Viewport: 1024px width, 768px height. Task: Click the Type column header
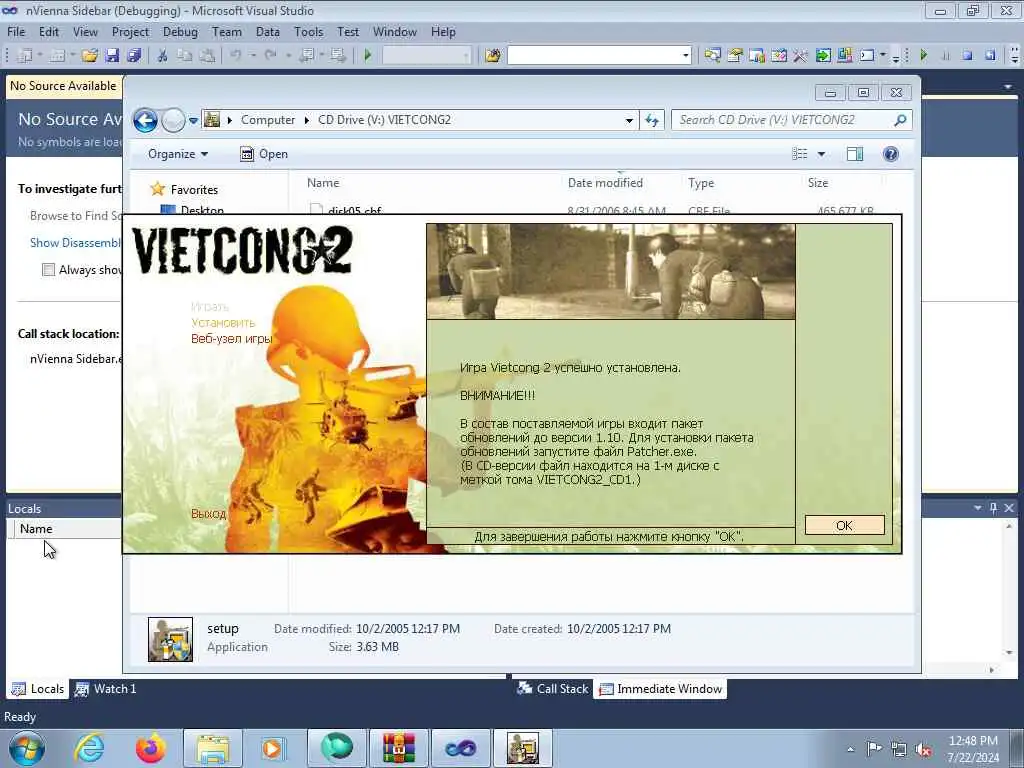[701, 183]
